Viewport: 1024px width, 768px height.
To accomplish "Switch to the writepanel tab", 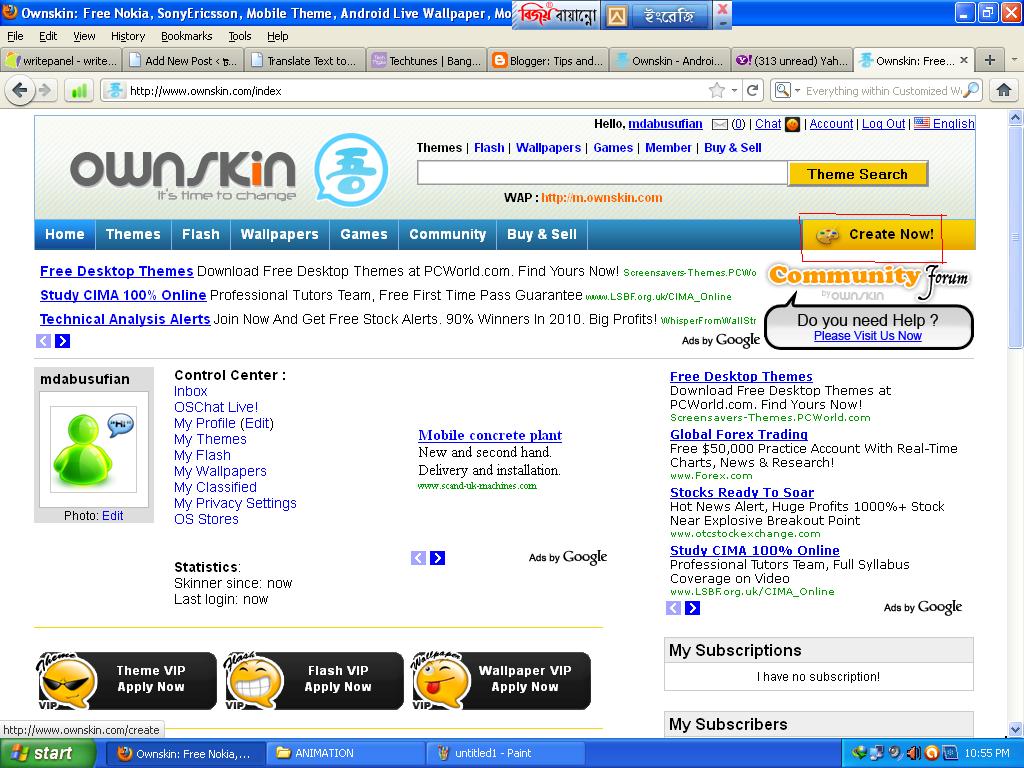I will [61, 60].
